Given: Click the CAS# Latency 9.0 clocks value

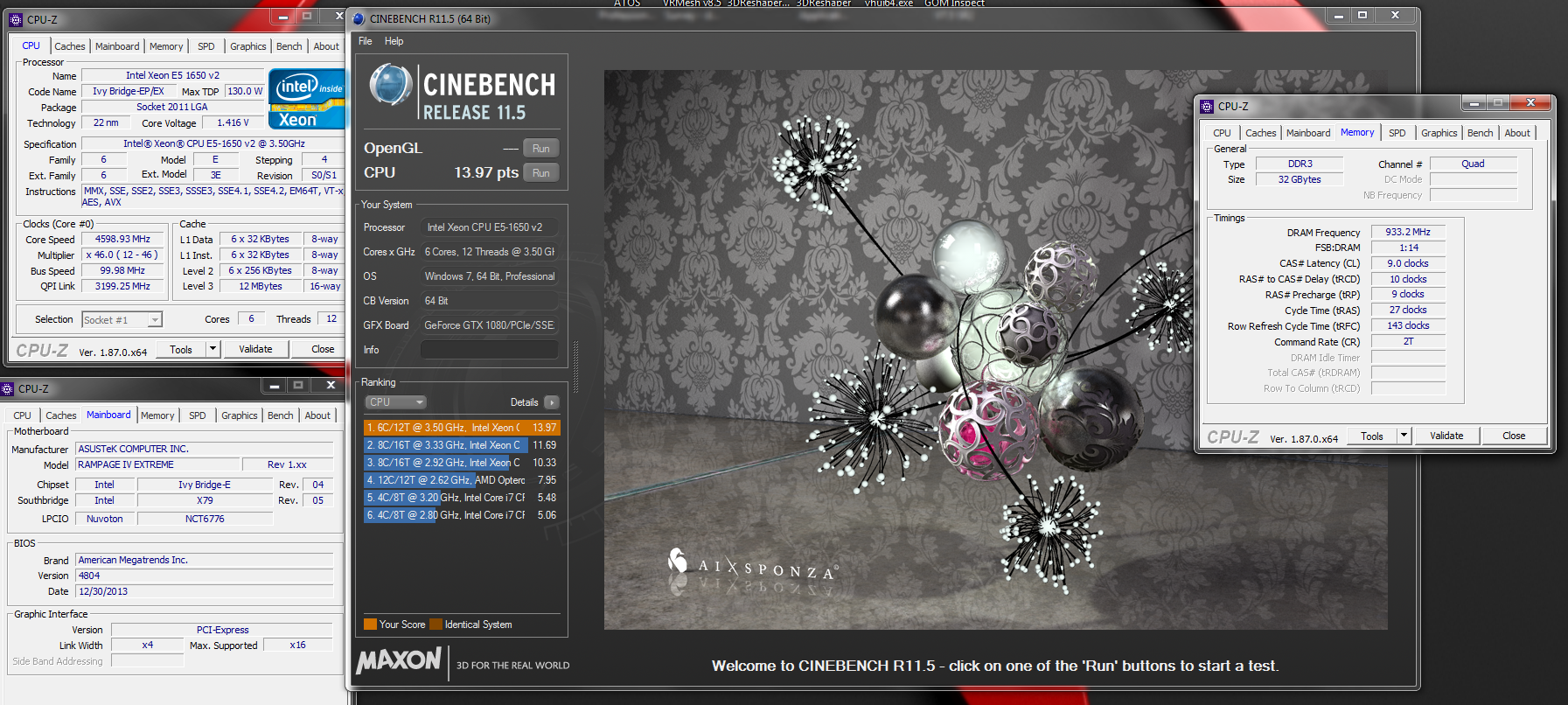Looking at the screenshot, I should (x=1408, y=263).
